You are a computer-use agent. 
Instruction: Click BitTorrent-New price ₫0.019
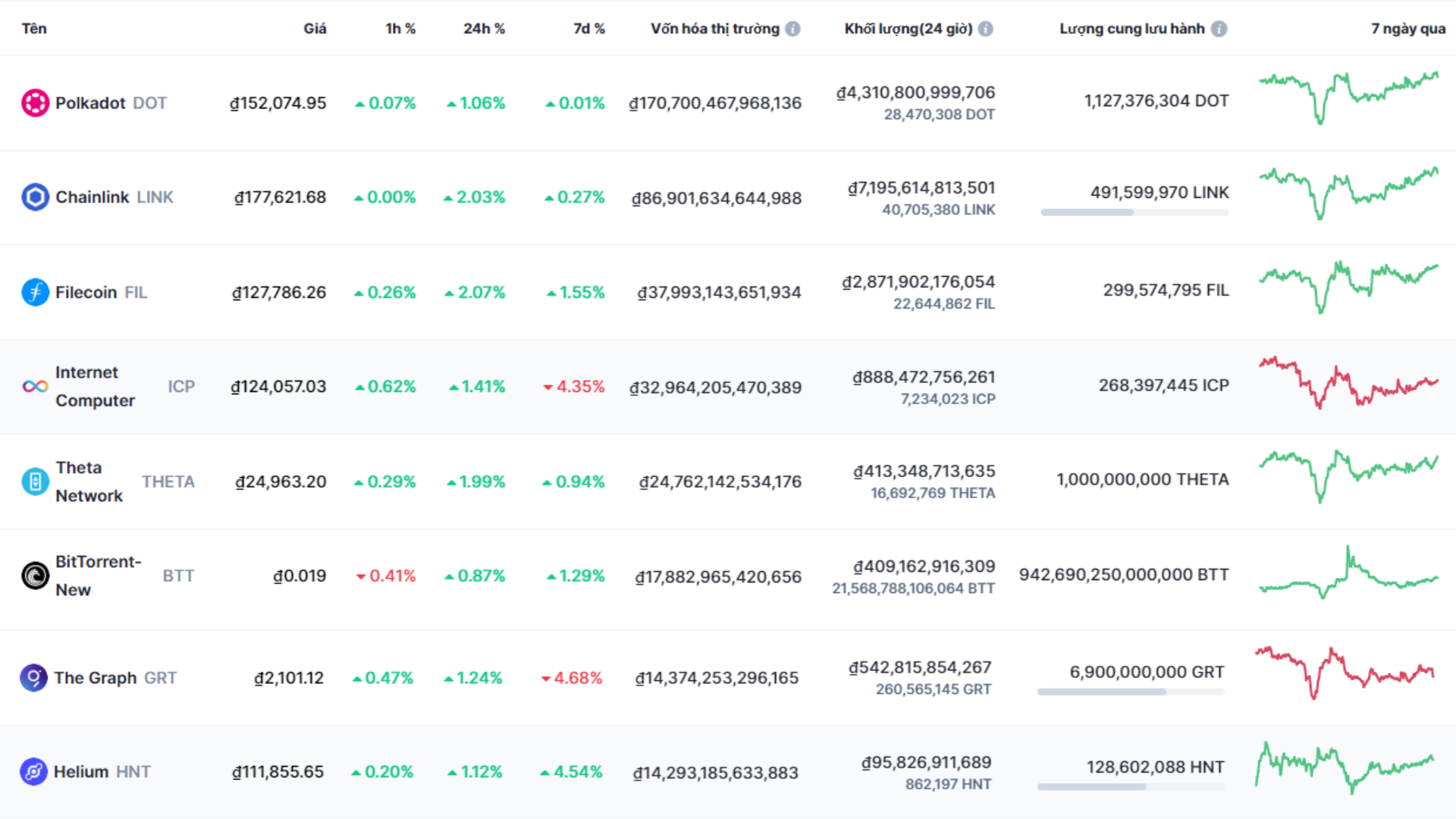click(300, 576)
